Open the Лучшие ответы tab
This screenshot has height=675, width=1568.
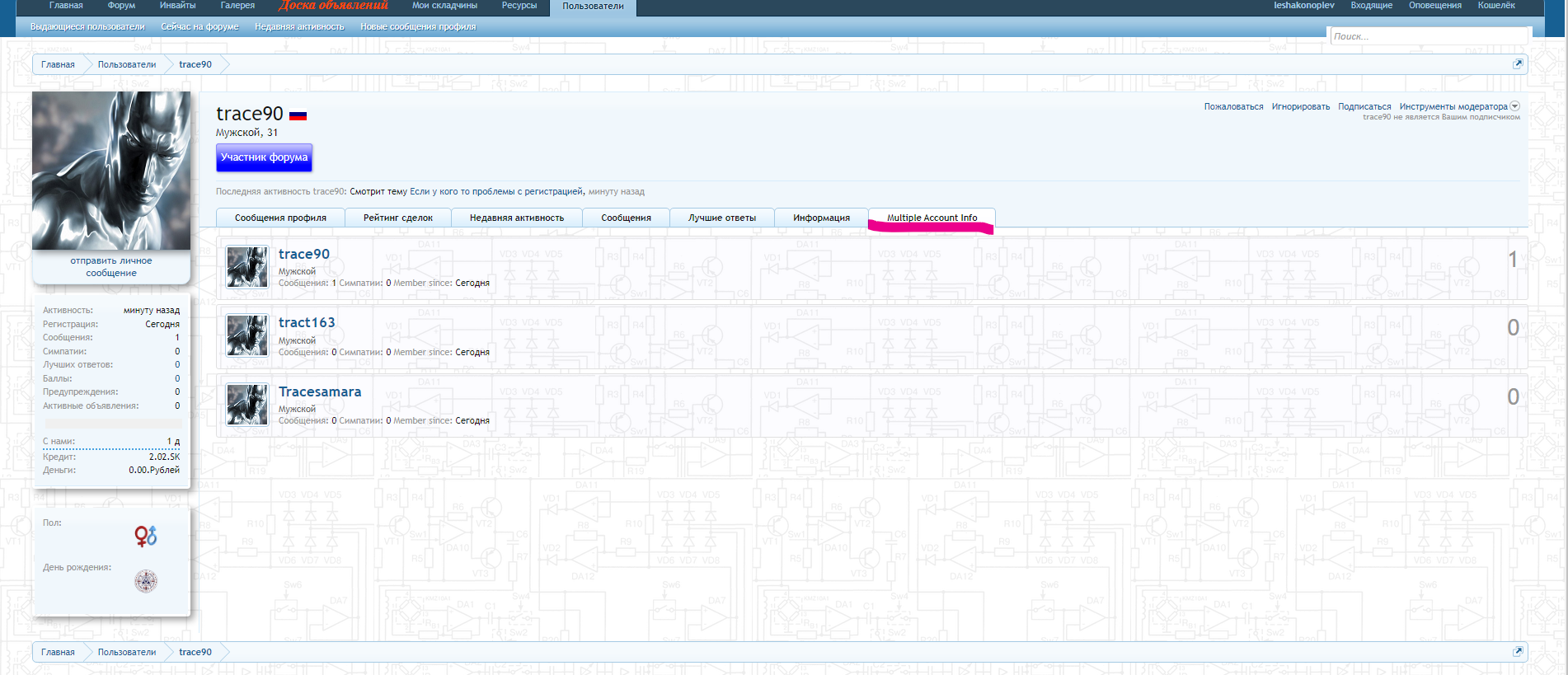(x=721, y=218)
